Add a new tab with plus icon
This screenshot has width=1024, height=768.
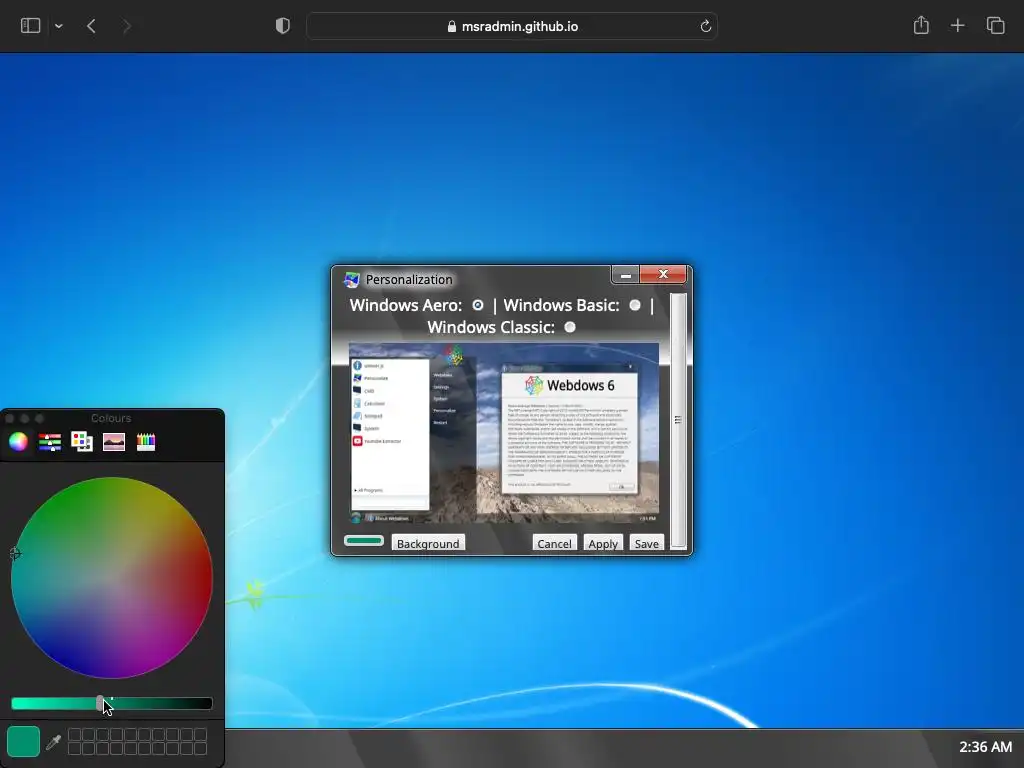click(957, 26)
